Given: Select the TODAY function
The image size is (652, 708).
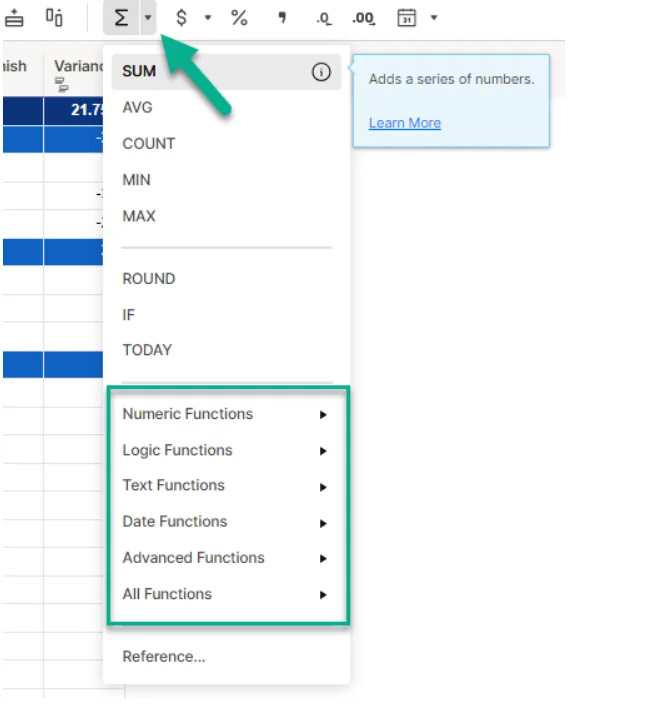Looking at the screenshot, I should [x=226, y=350].
